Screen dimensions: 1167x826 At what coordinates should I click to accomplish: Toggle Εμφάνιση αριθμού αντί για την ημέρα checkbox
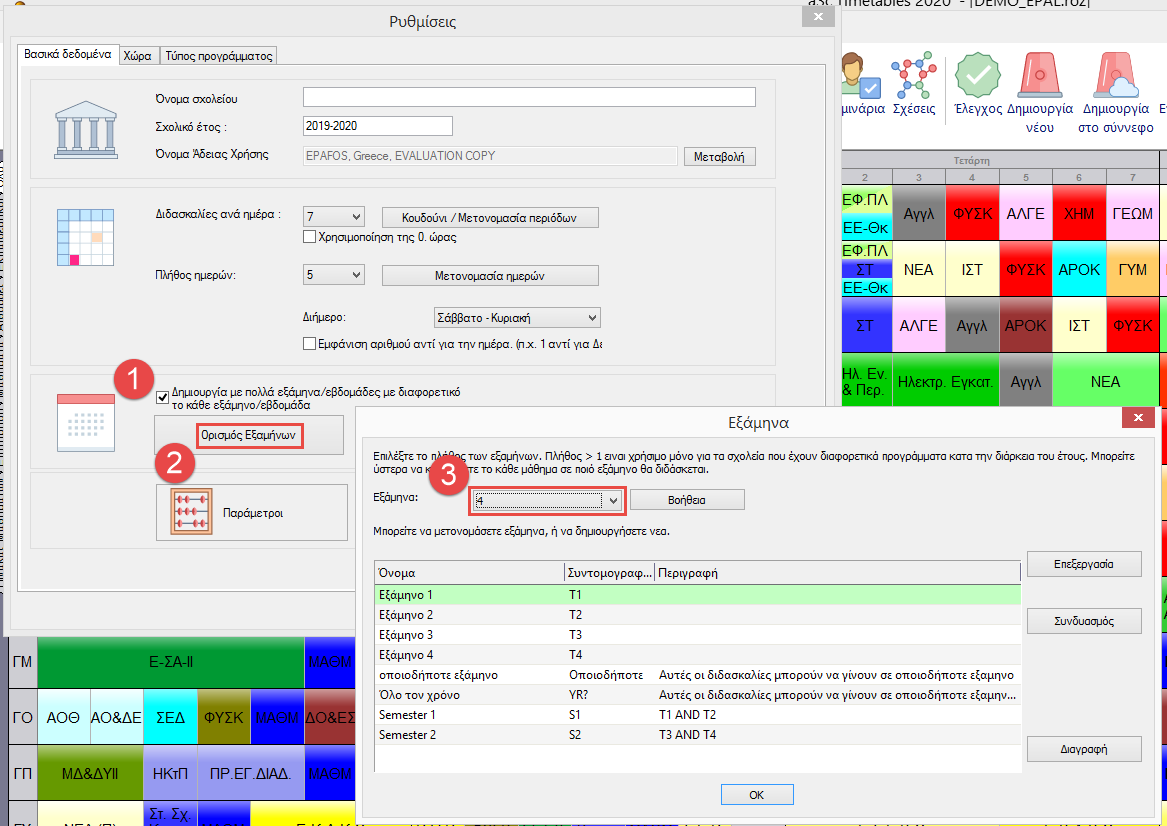click(310, 344)
